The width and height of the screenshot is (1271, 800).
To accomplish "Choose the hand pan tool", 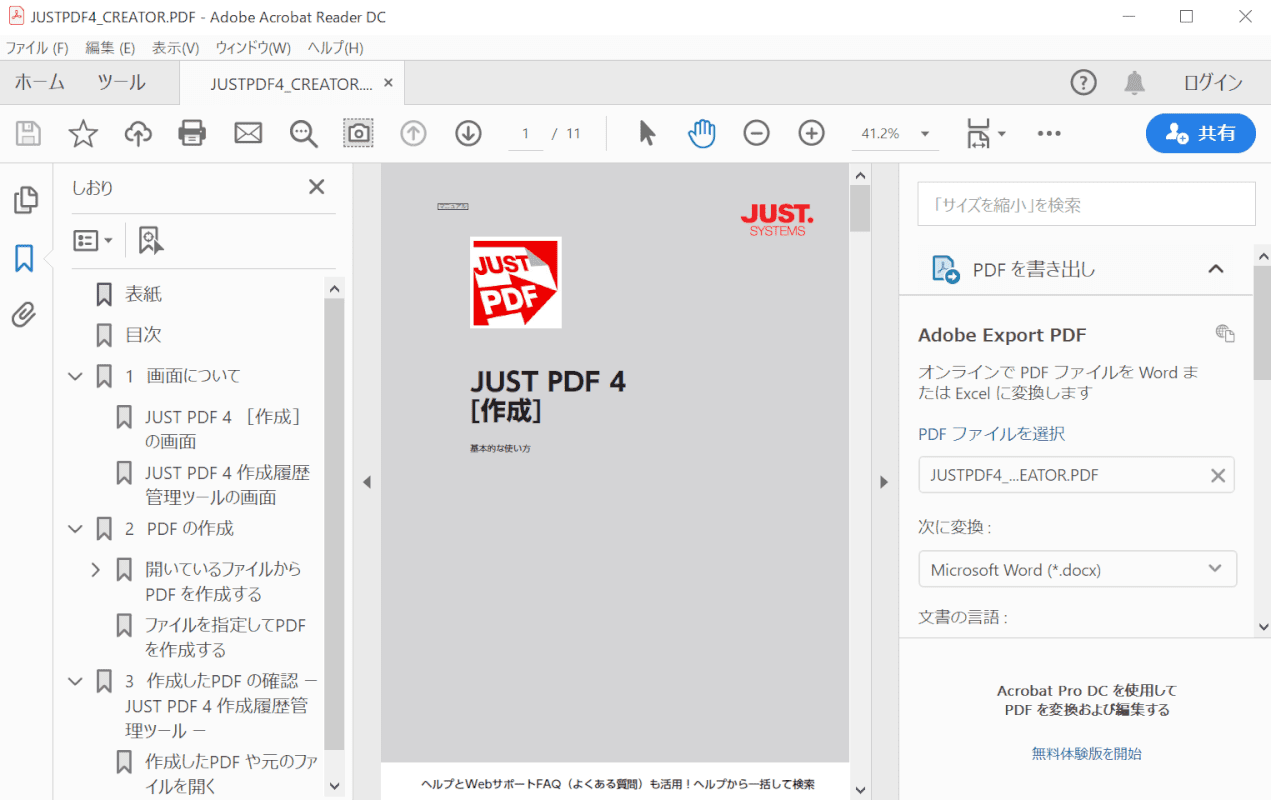I will click(x=702, y=133).
